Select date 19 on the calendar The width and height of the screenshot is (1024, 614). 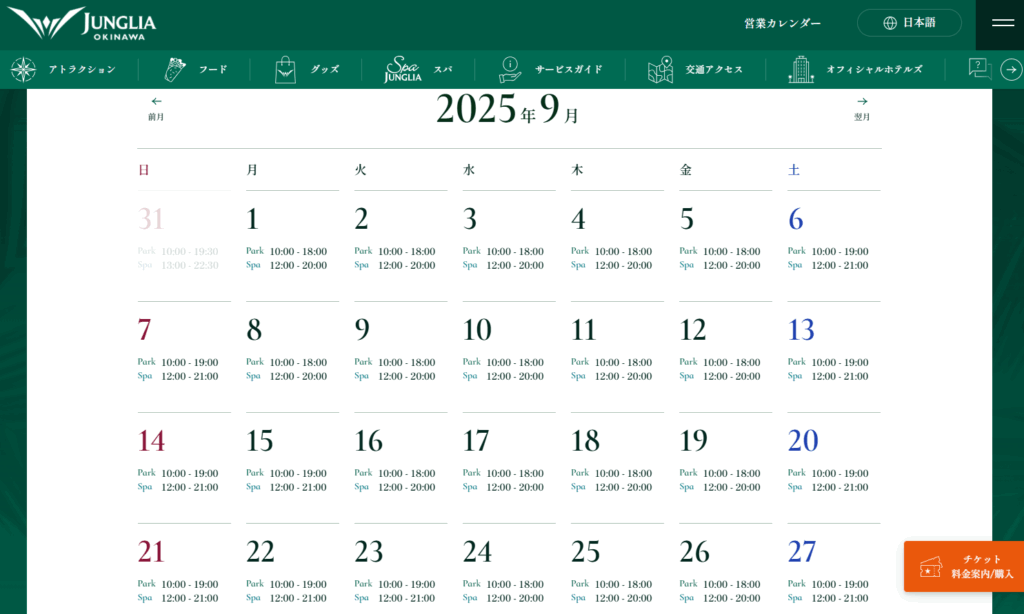(x=694, y=441)
